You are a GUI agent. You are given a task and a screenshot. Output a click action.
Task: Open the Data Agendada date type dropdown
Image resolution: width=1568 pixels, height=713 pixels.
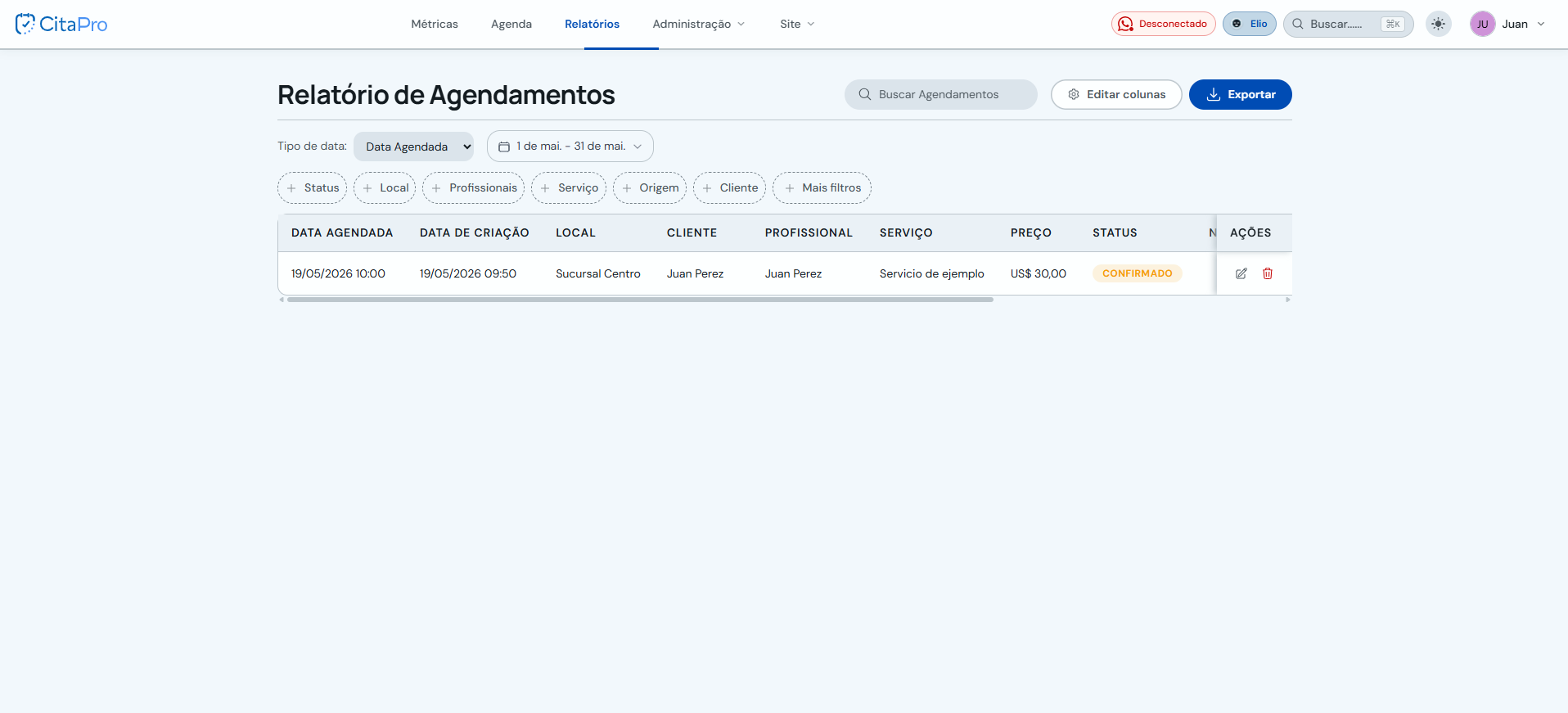coord(413,147)
